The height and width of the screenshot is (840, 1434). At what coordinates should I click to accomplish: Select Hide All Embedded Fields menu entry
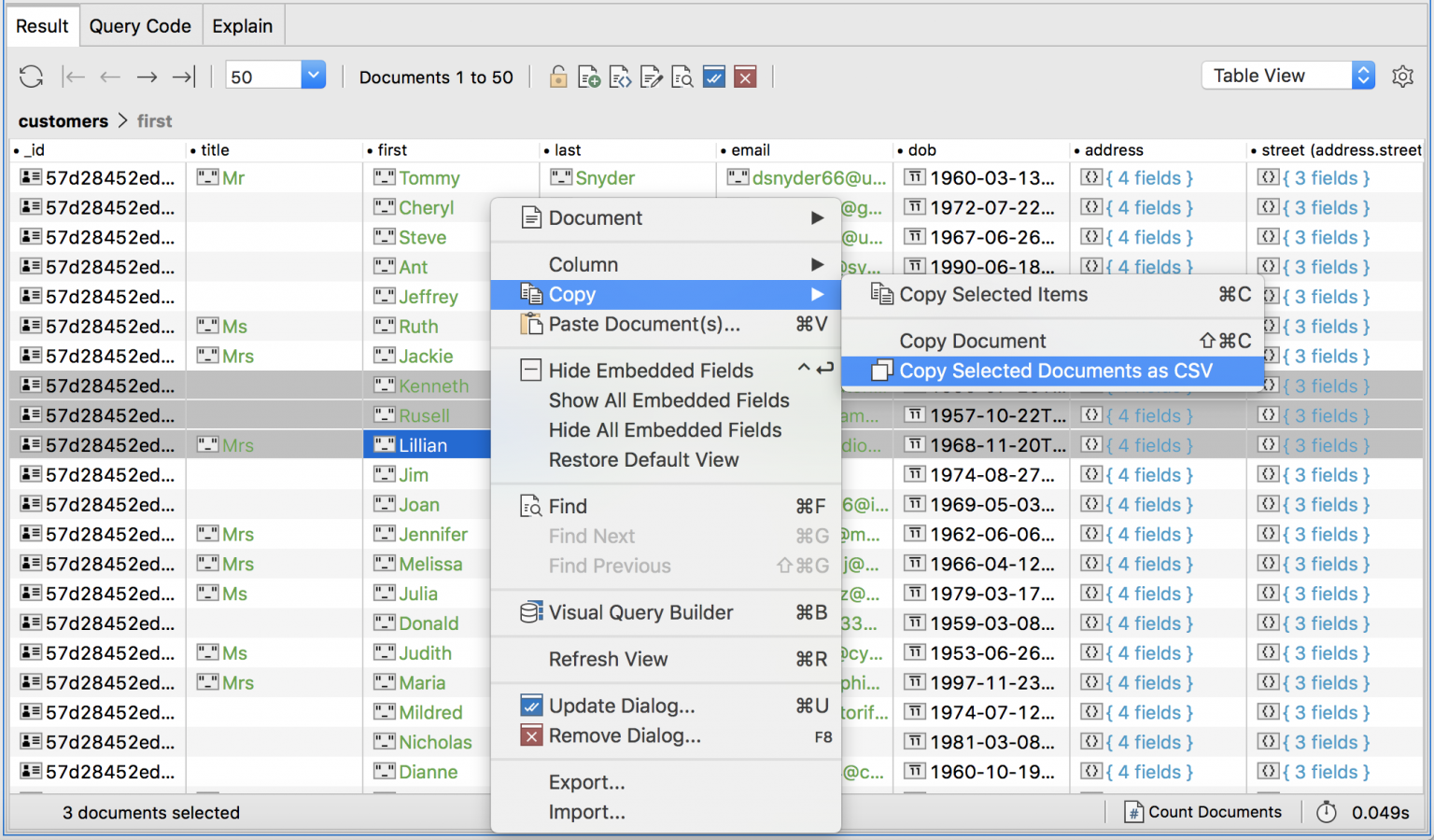click(x=665, y=430)
